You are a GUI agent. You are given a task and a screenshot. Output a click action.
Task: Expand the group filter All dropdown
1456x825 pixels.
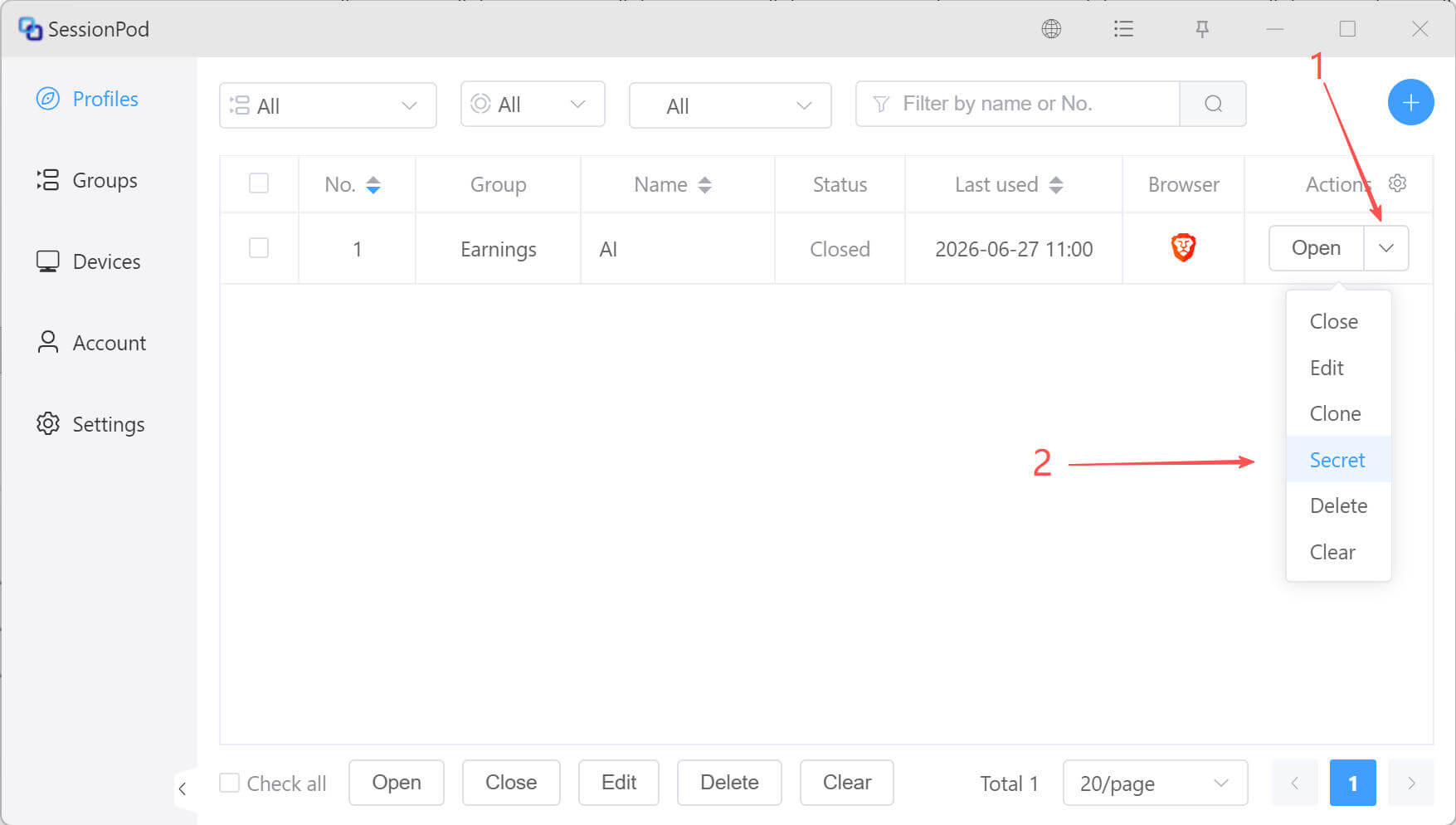coord(328,105)
